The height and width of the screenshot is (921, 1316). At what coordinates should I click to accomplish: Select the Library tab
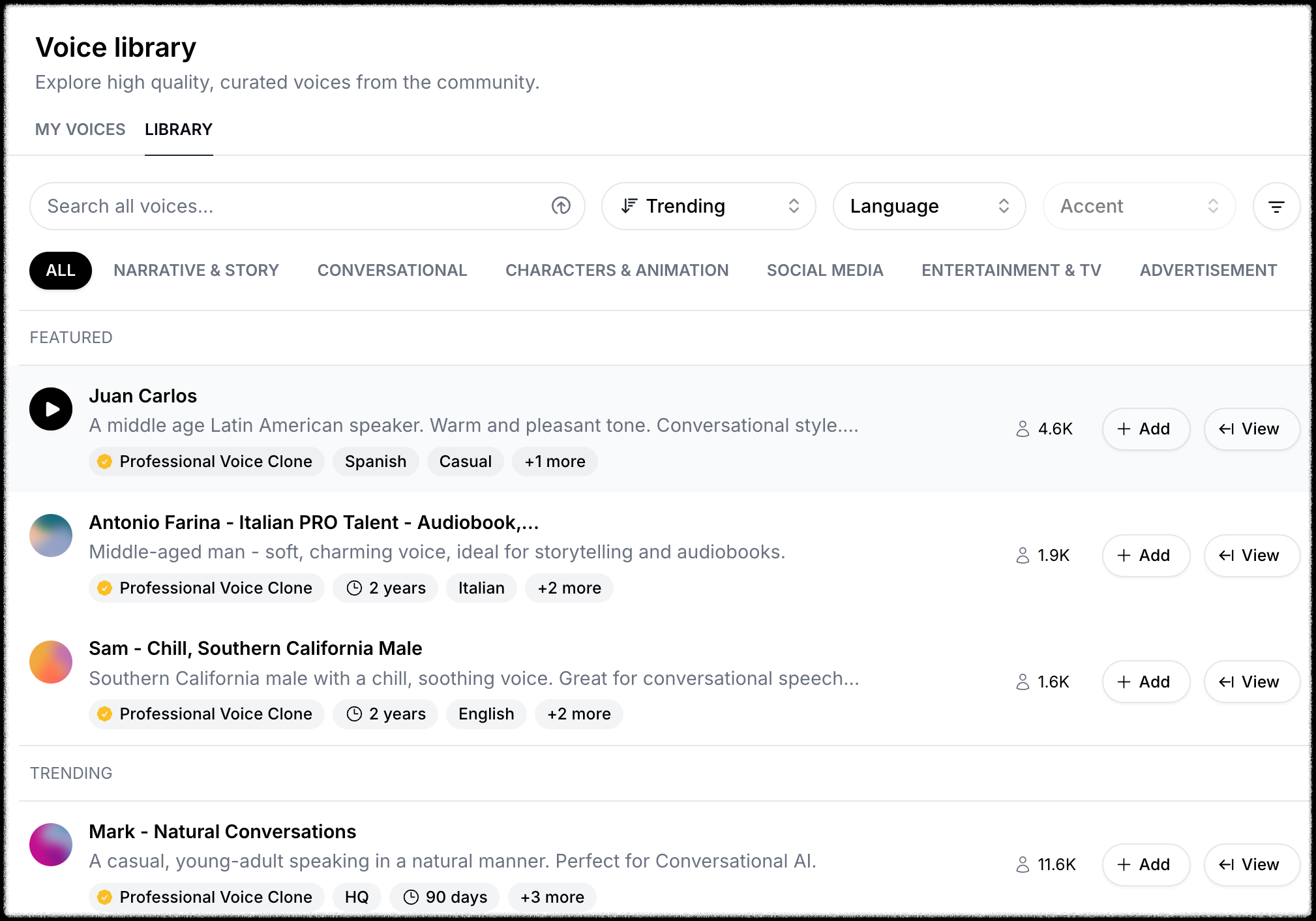(x=179, y=129)
